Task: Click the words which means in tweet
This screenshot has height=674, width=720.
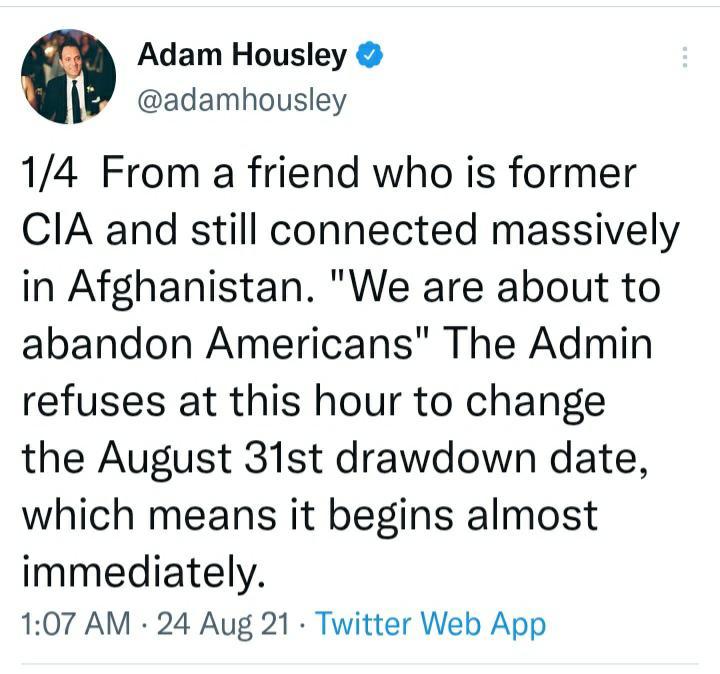Action: tap(149, 515)
